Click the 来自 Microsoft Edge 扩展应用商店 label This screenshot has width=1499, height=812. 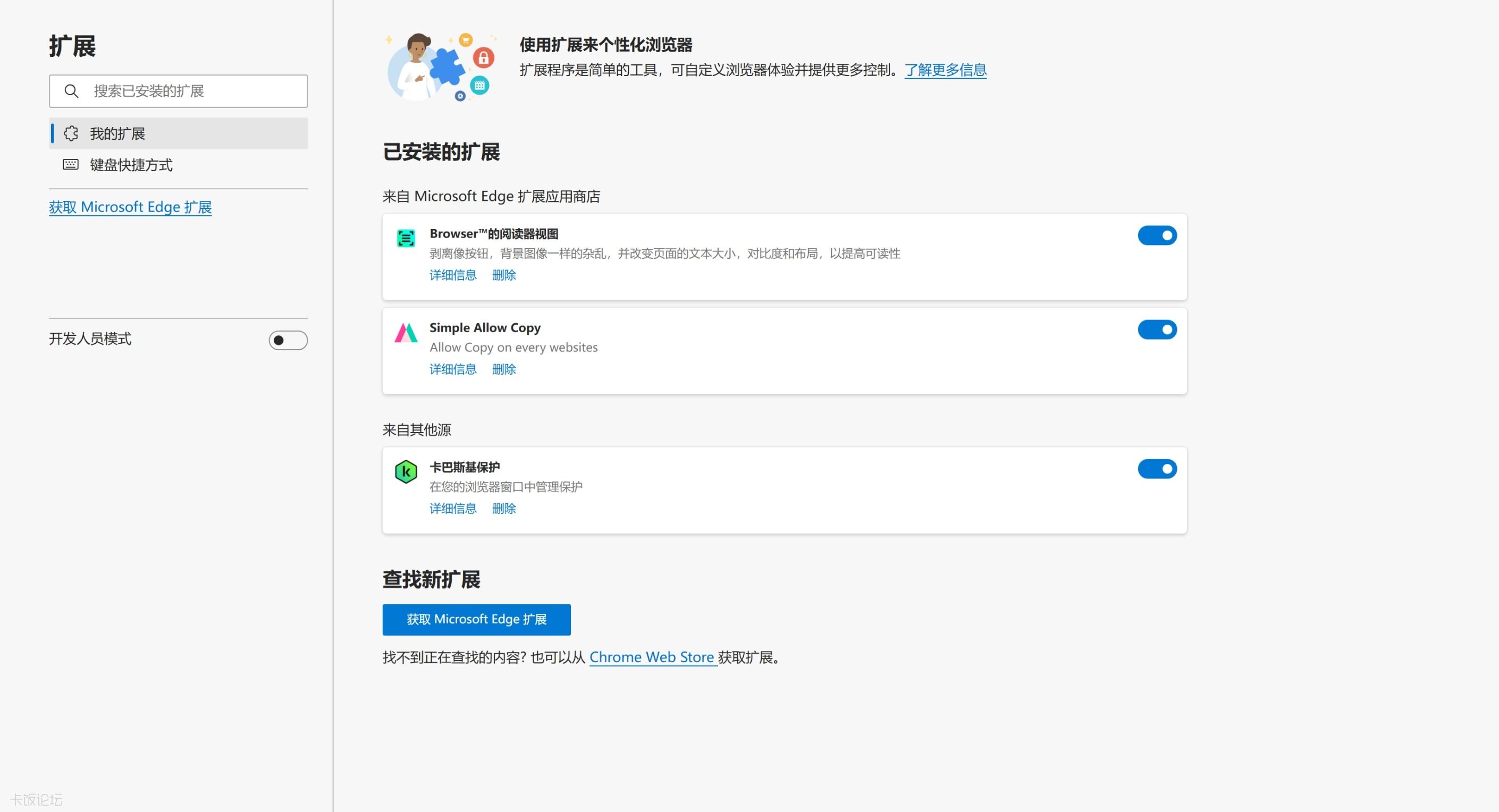click(x=491, y=197)
